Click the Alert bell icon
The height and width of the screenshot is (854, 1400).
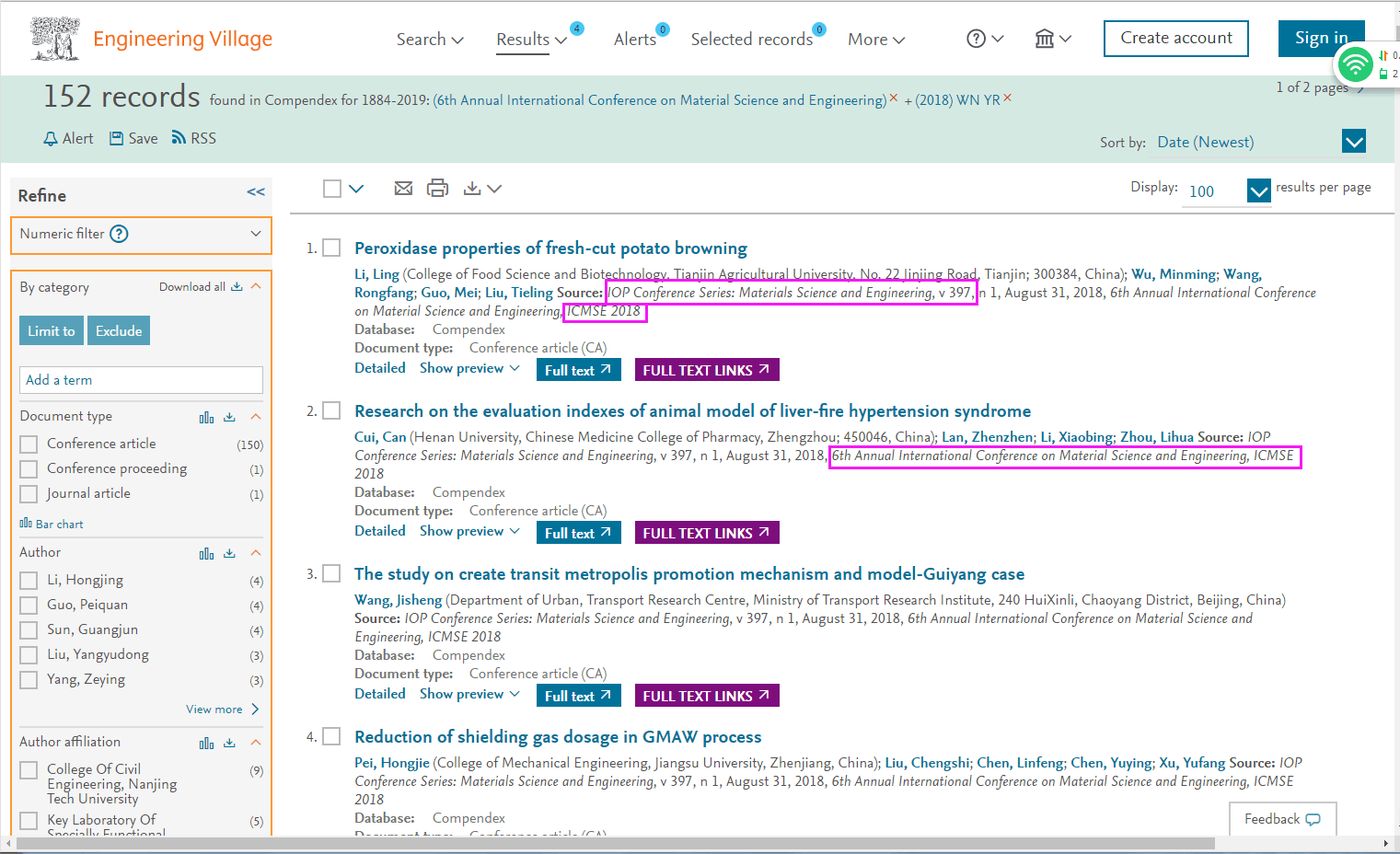(x=51, y=139)
